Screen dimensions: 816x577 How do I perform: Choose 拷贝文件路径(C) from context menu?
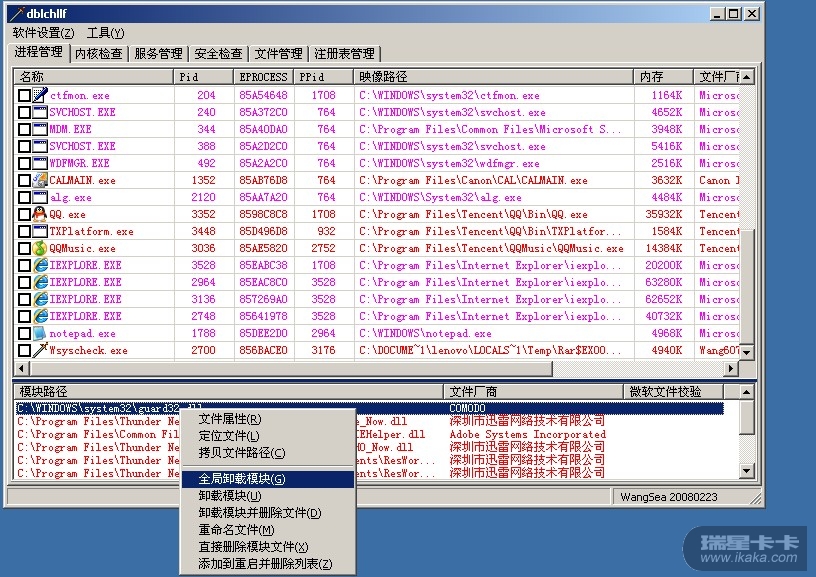[268, 453]
